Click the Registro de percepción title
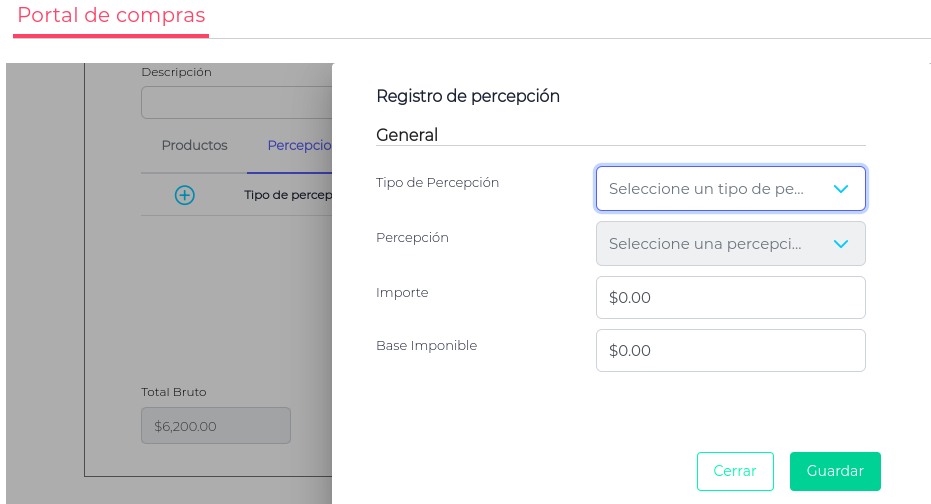The image size is (931, 504). (468, 96)
